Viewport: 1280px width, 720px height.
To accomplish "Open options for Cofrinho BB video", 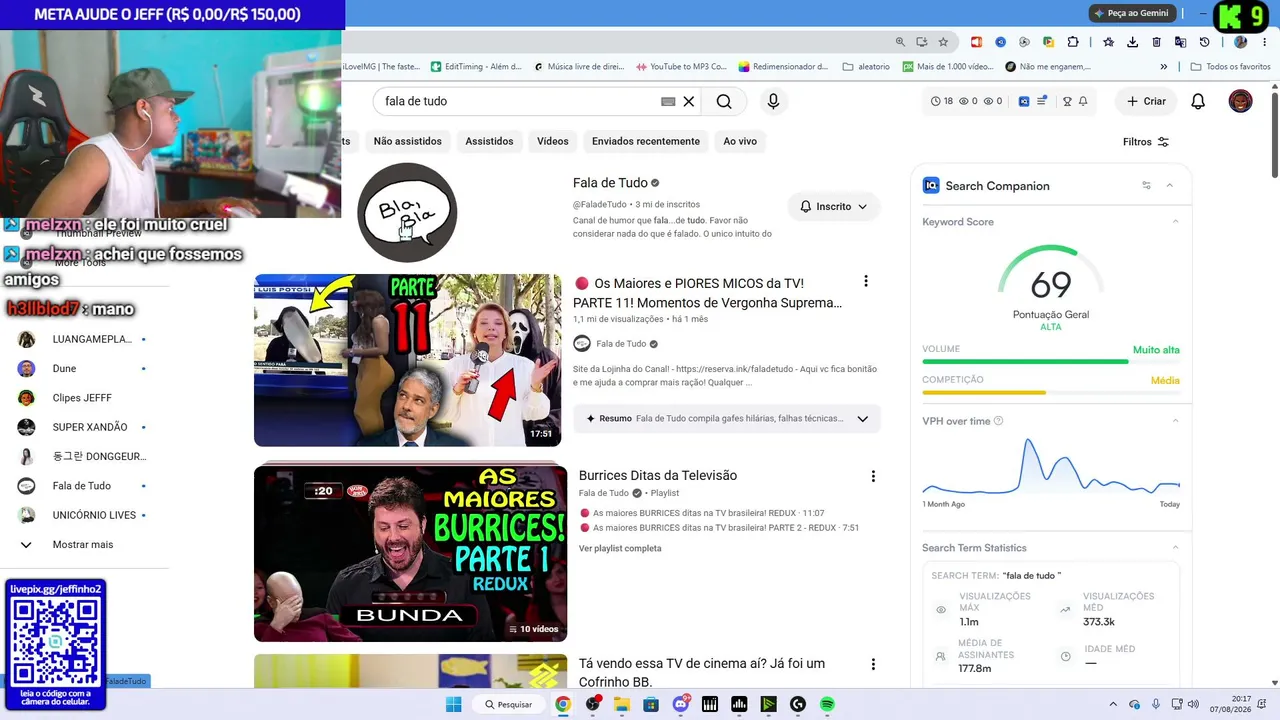I will (x=873, y=664).
